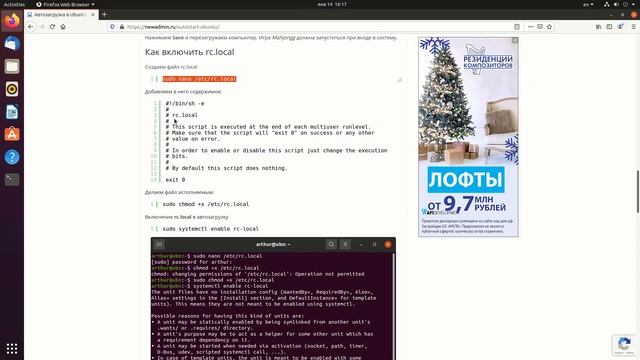Image resolution: width=640 pixels, height=360 pixels.
Task: Open the system menu via the power icon
Action: click(x=626, y=4)
